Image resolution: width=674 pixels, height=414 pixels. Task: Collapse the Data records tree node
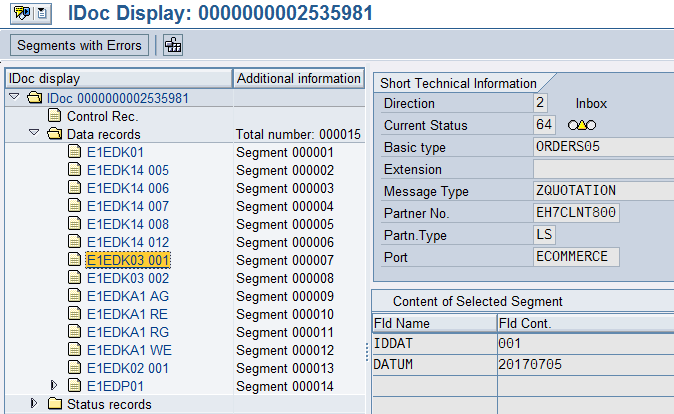[33, 134]
